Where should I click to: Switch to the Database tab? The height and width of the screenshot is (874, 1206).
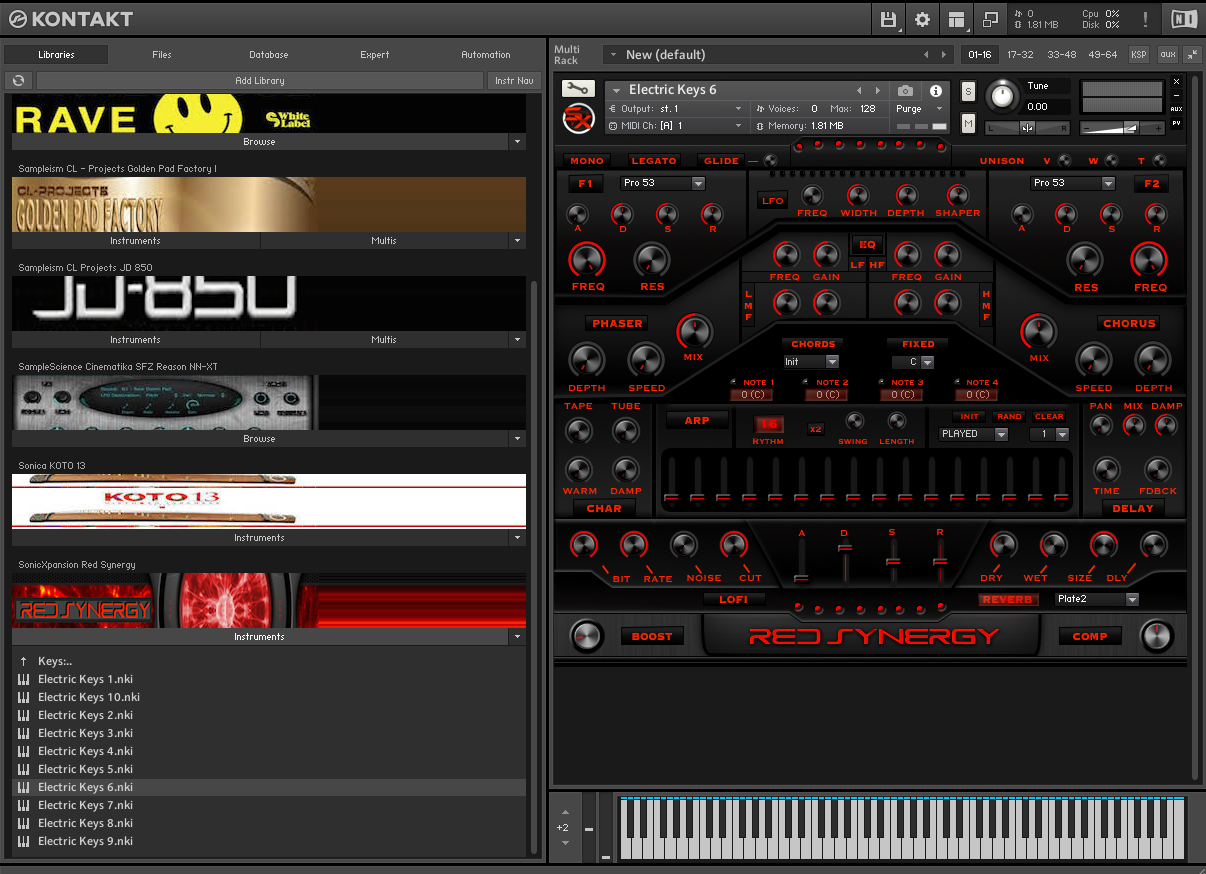click(x=269, y=55)
